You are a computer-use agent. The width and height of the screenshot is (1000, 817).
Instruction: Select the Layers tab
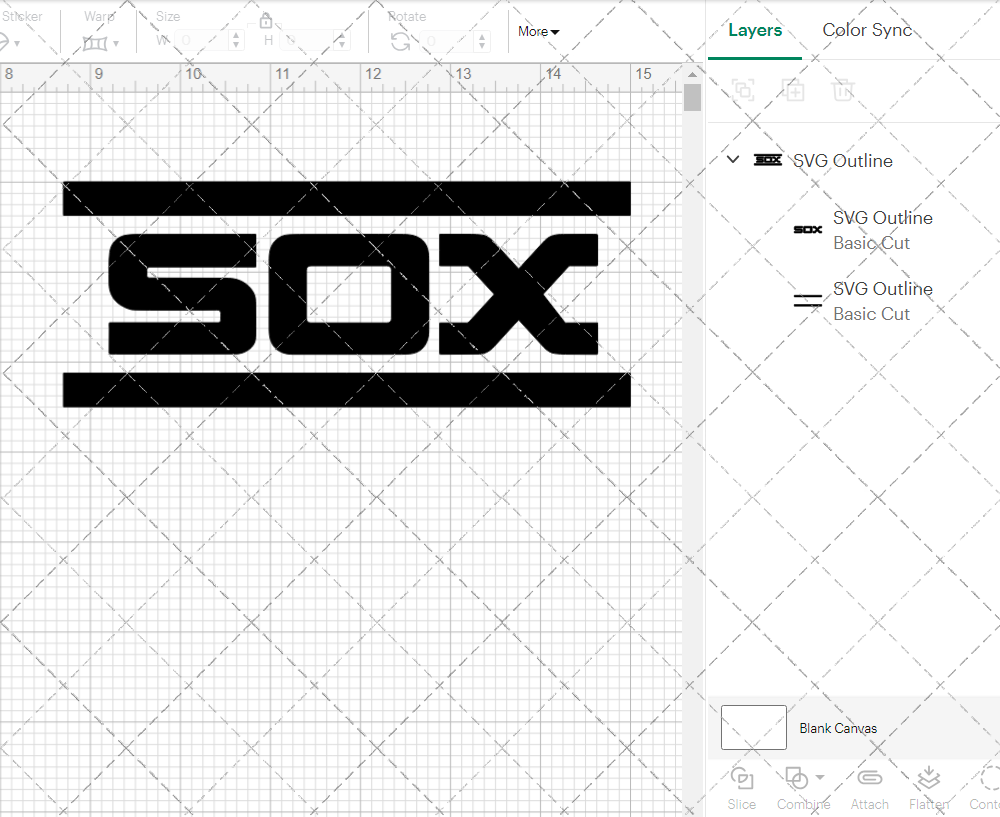(755, 30)
